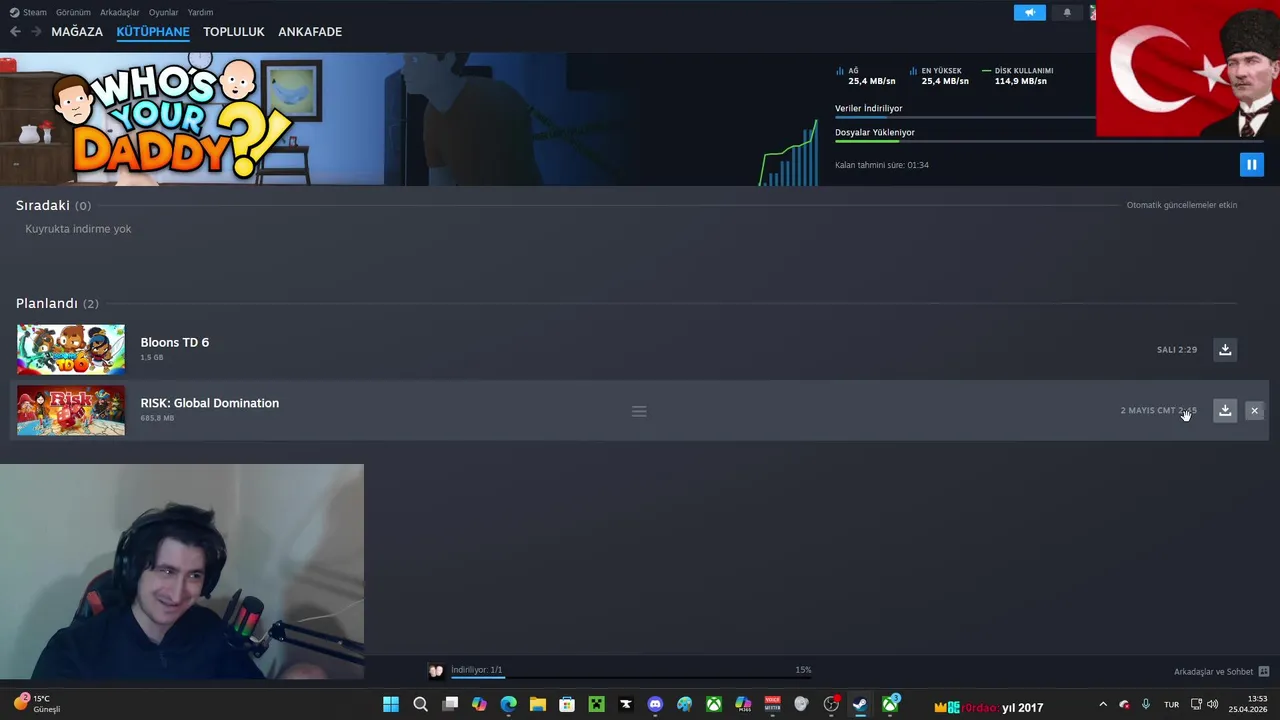Viewport: 1280px width, 720px height.
Task: Open File Explorer from the taskbar
Action: (538, 704)
